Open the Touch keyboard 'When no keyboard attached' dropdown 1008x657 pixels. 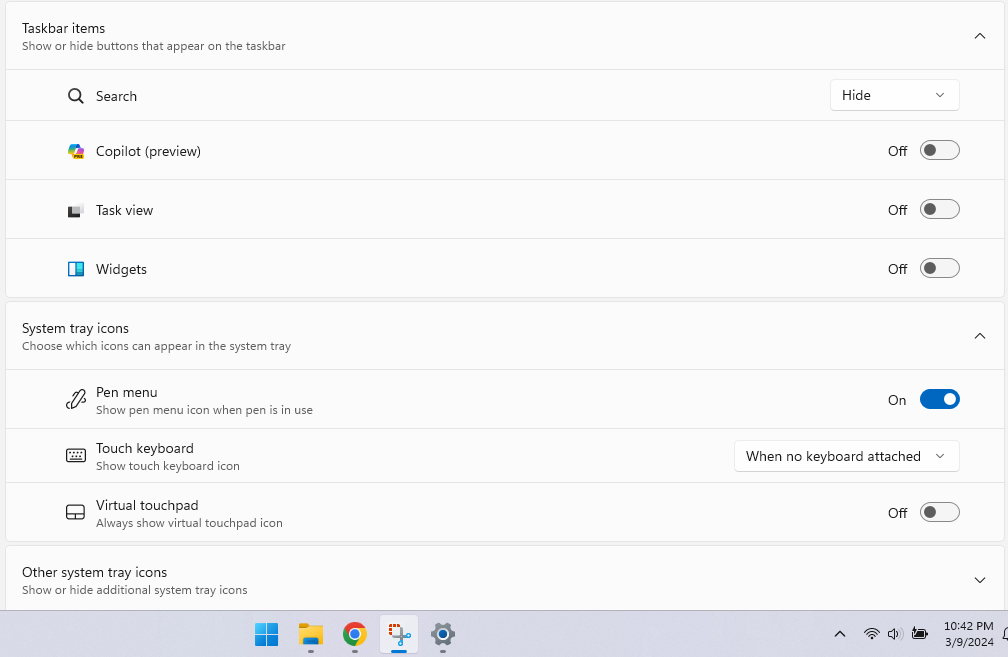coord(846,456)
